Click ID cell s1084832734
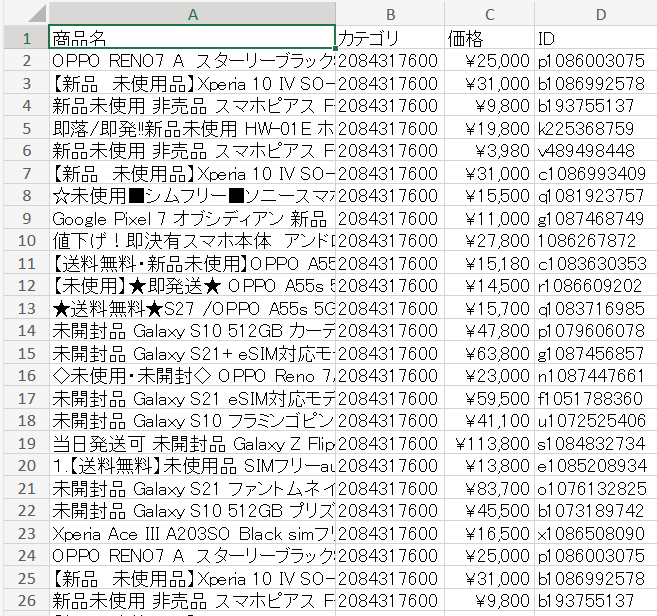Viewport: 657px width, 616px height. click(596, 443)
